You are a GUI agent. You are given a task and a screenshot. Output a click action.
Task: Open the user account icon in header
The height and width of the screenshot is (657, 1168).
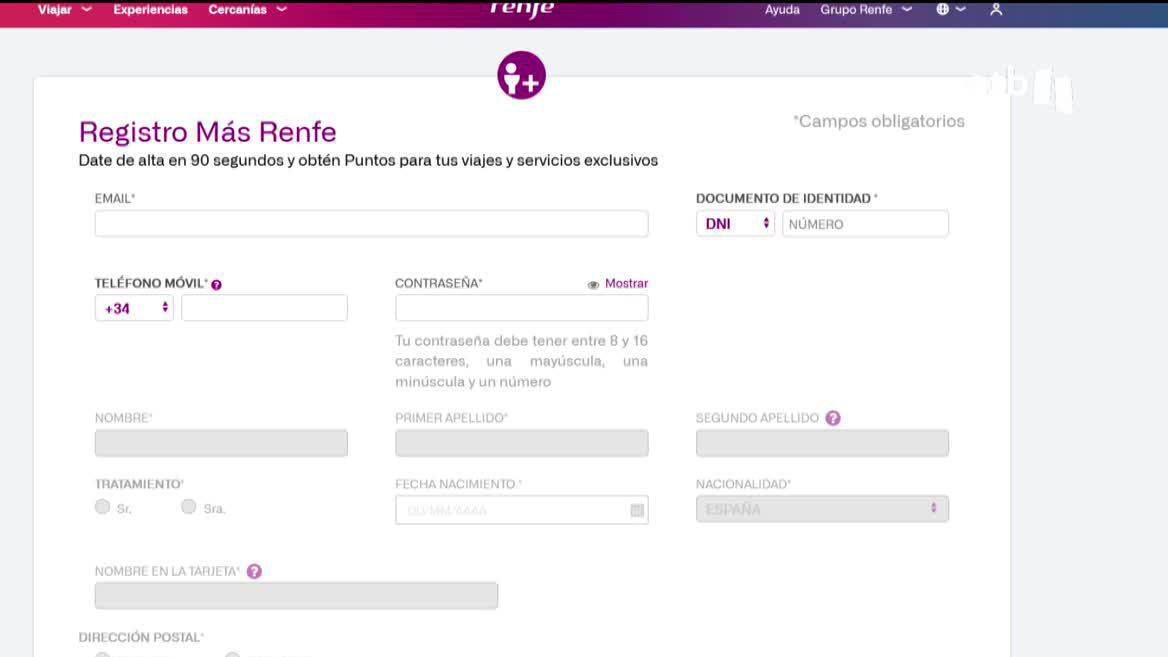pyautogui.click(x=996, y=10)
